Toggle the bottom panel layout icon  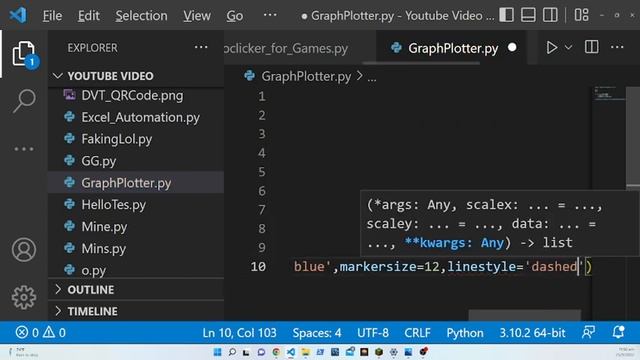(x=528, y=16)
